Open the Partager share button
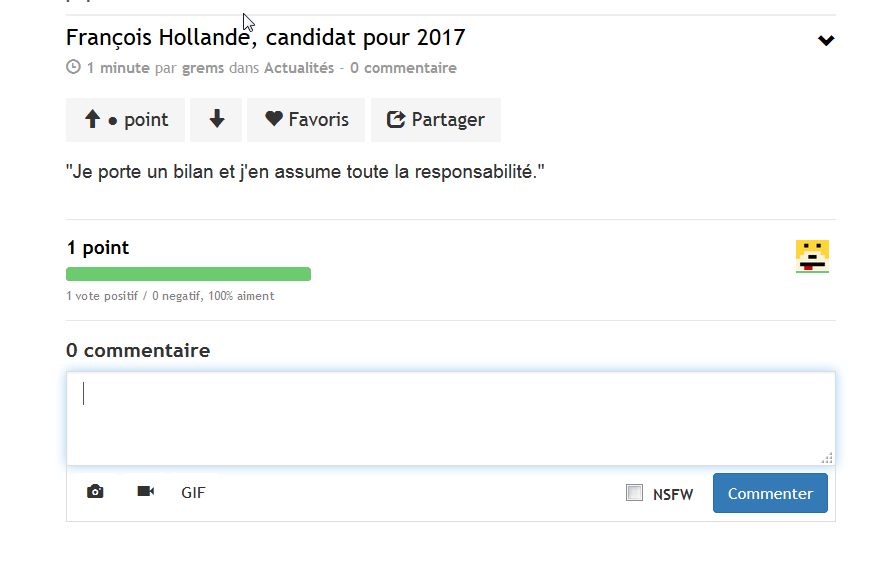 click(x=435, y=120)
